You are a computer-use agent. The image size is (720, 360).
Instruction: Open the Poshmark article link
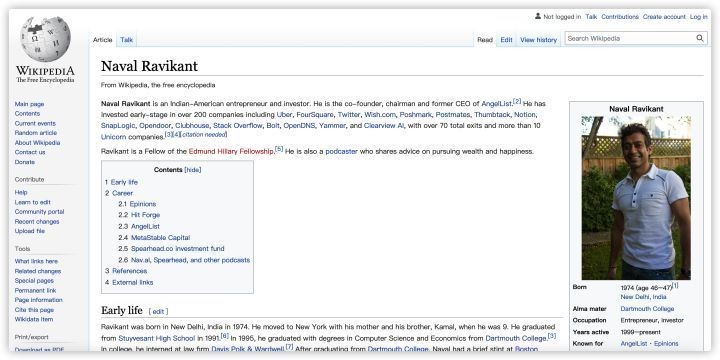coord(416,114)
